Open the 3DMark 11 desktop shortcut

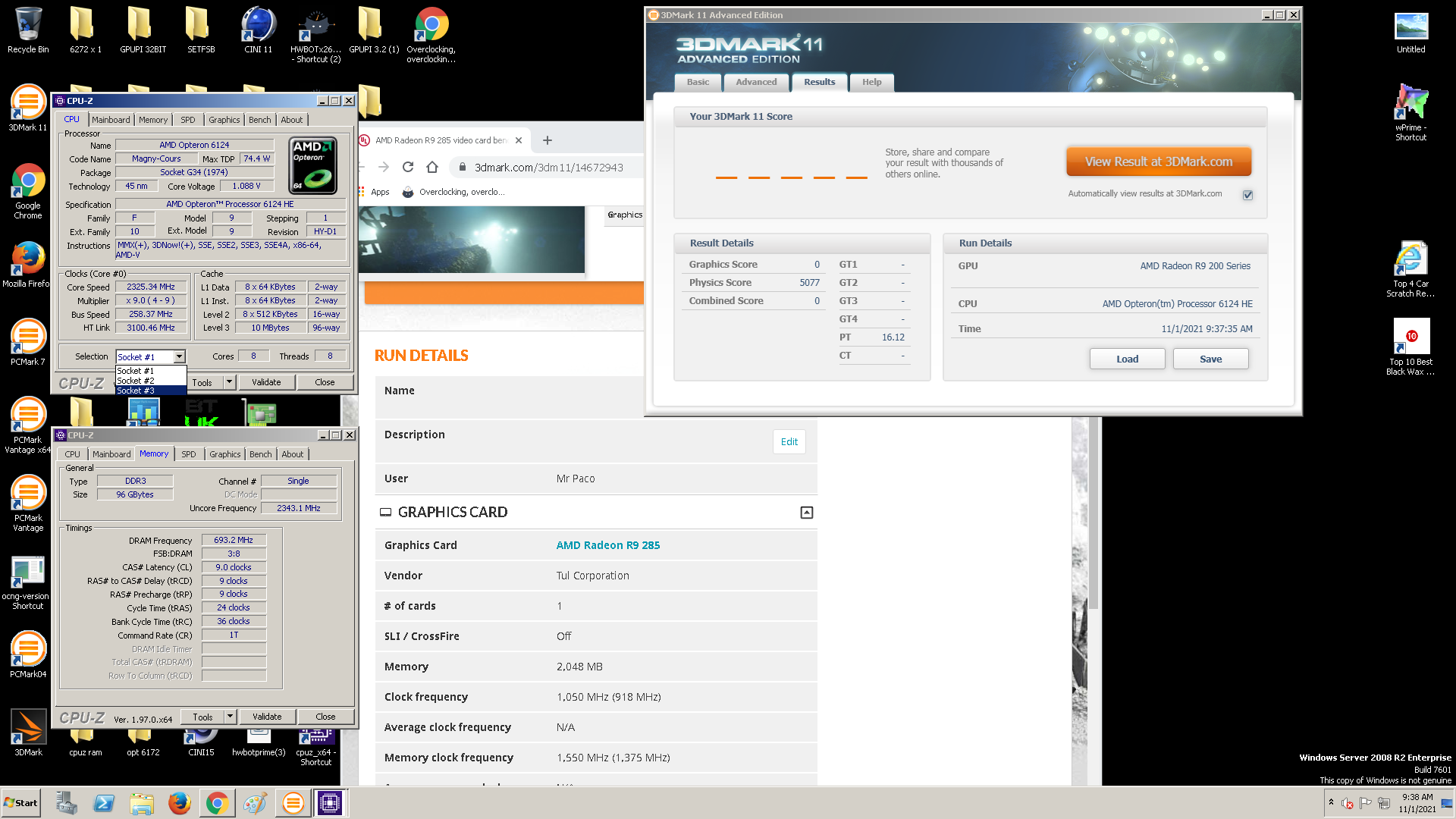pos(28,108)
